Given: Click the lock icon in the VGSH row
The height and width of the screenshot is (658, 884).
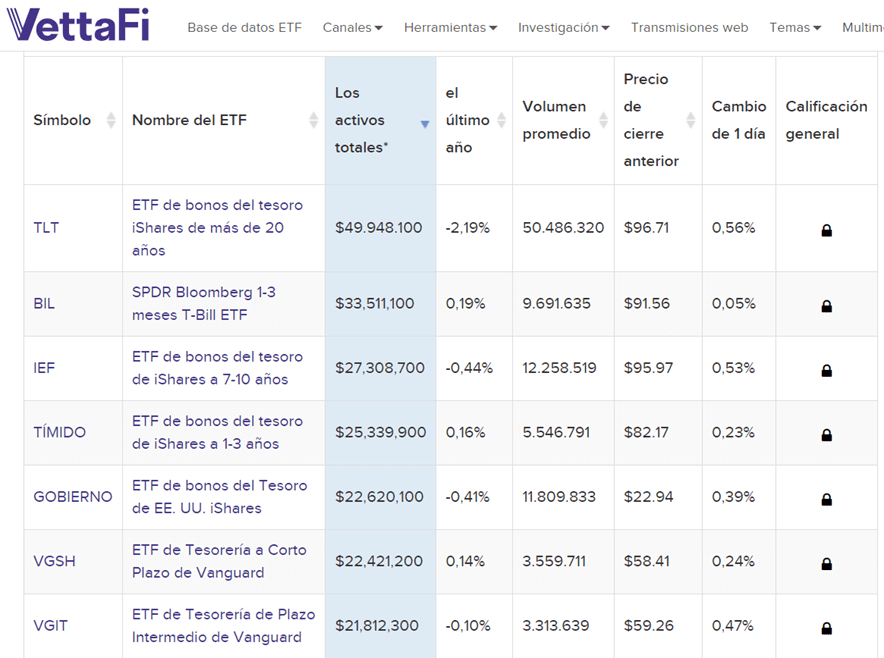Looking at the screenshot, I should 826,564.
